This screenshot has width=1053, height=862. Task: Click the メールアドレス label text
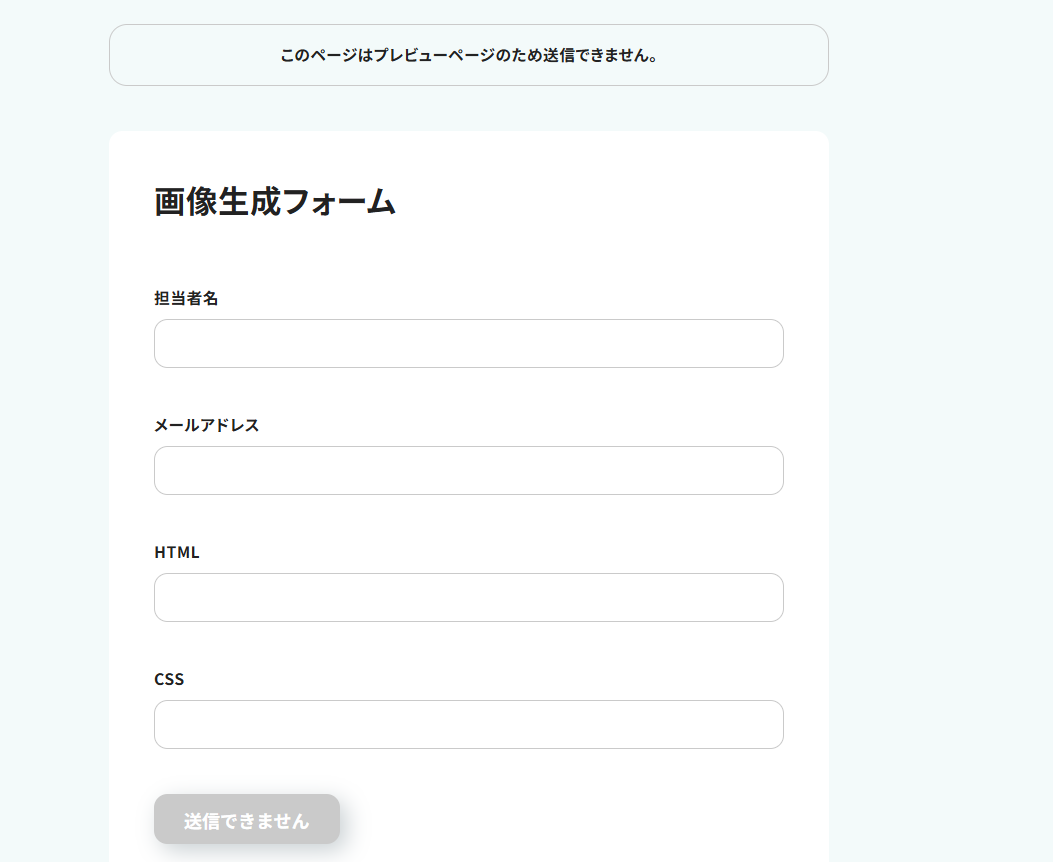tap(206, 425)
